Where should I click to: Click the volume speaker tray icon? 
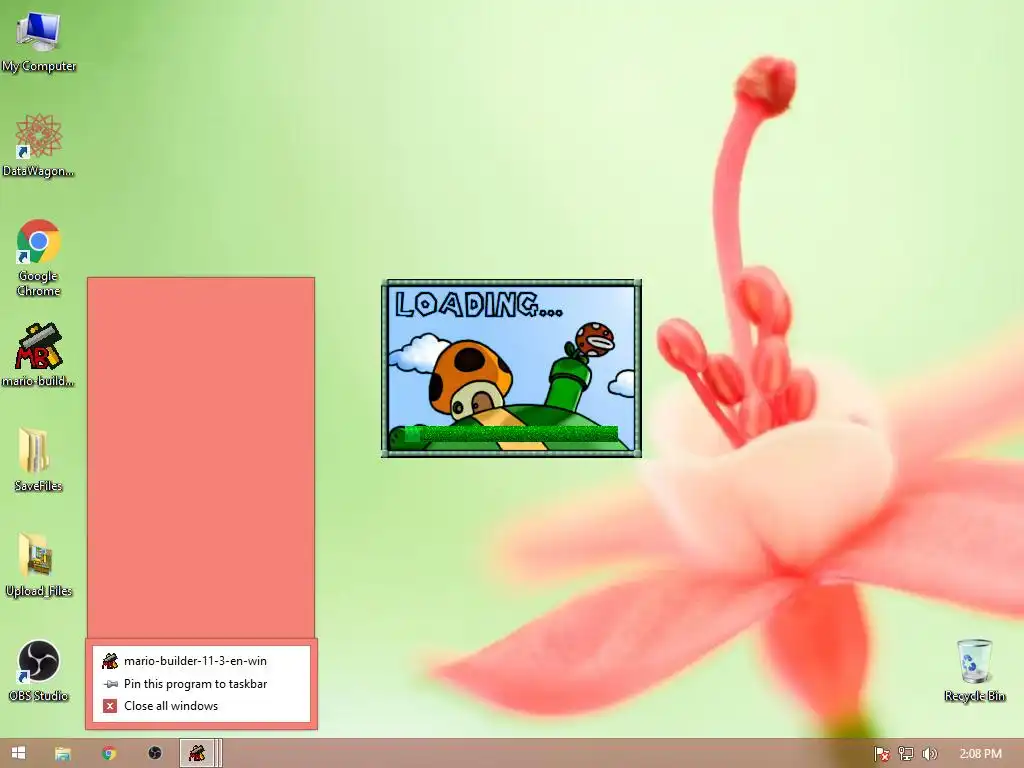929,754
